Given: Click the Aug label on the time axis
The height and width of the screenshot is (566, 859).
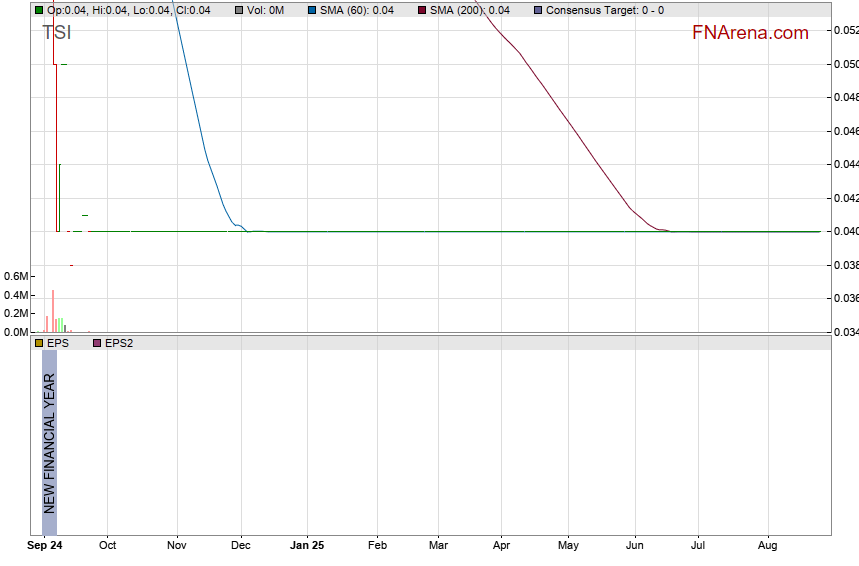Looking at the screenshot, I should pos(767,546).
